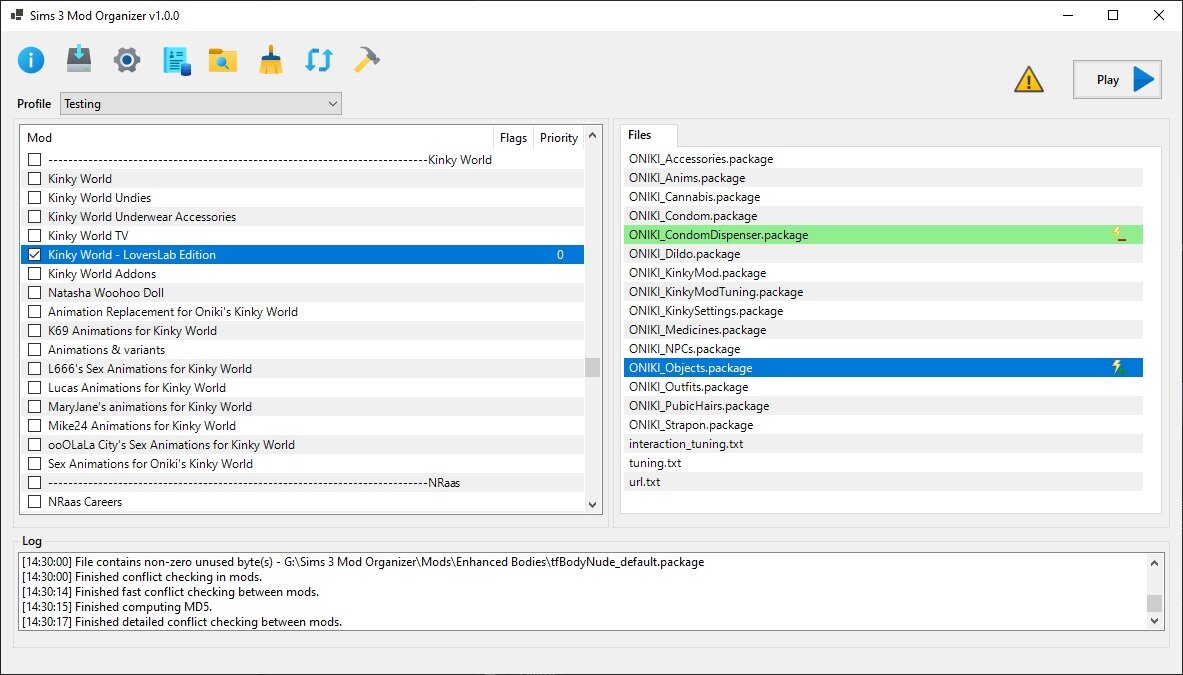Enable K69 Animations for Kinky World checkbox
The height and width of the screenshot is (675, 1183).
35,330
